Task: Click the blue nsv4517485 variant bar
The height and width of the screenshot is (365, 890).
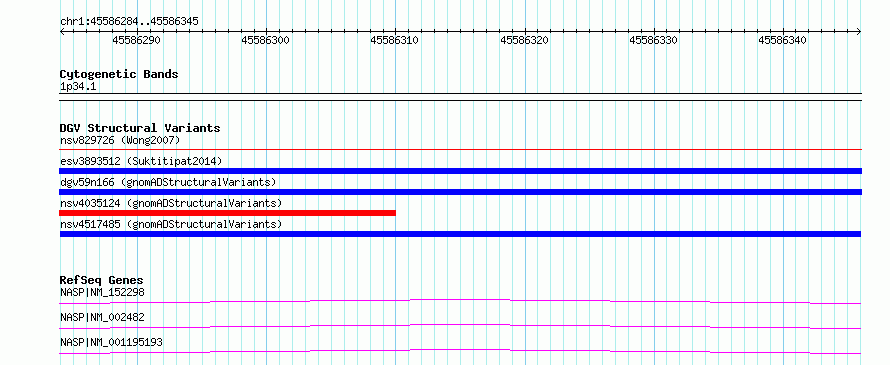Action: [x=460, y=234]
